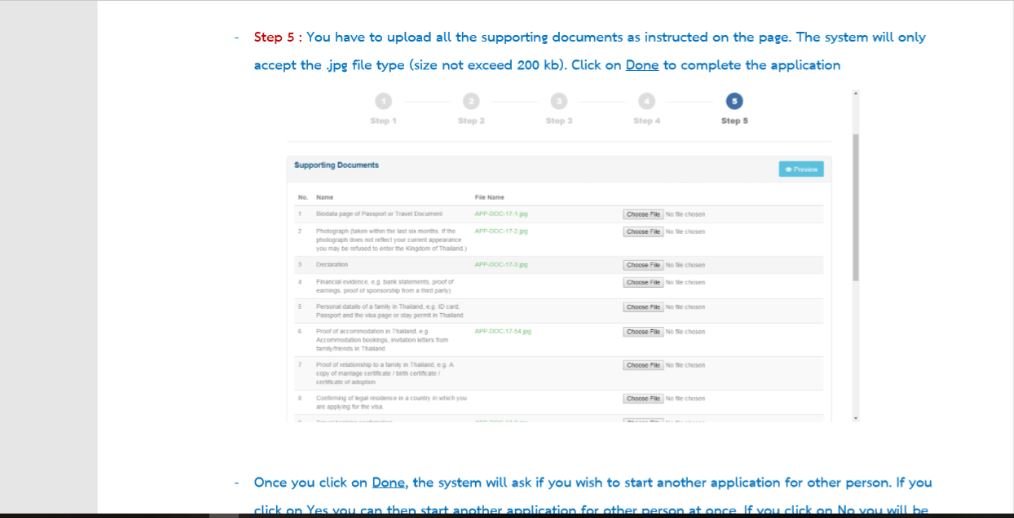
Task: Open the APP-DOC-17-54.jpg file link
Action: [502, 331]
